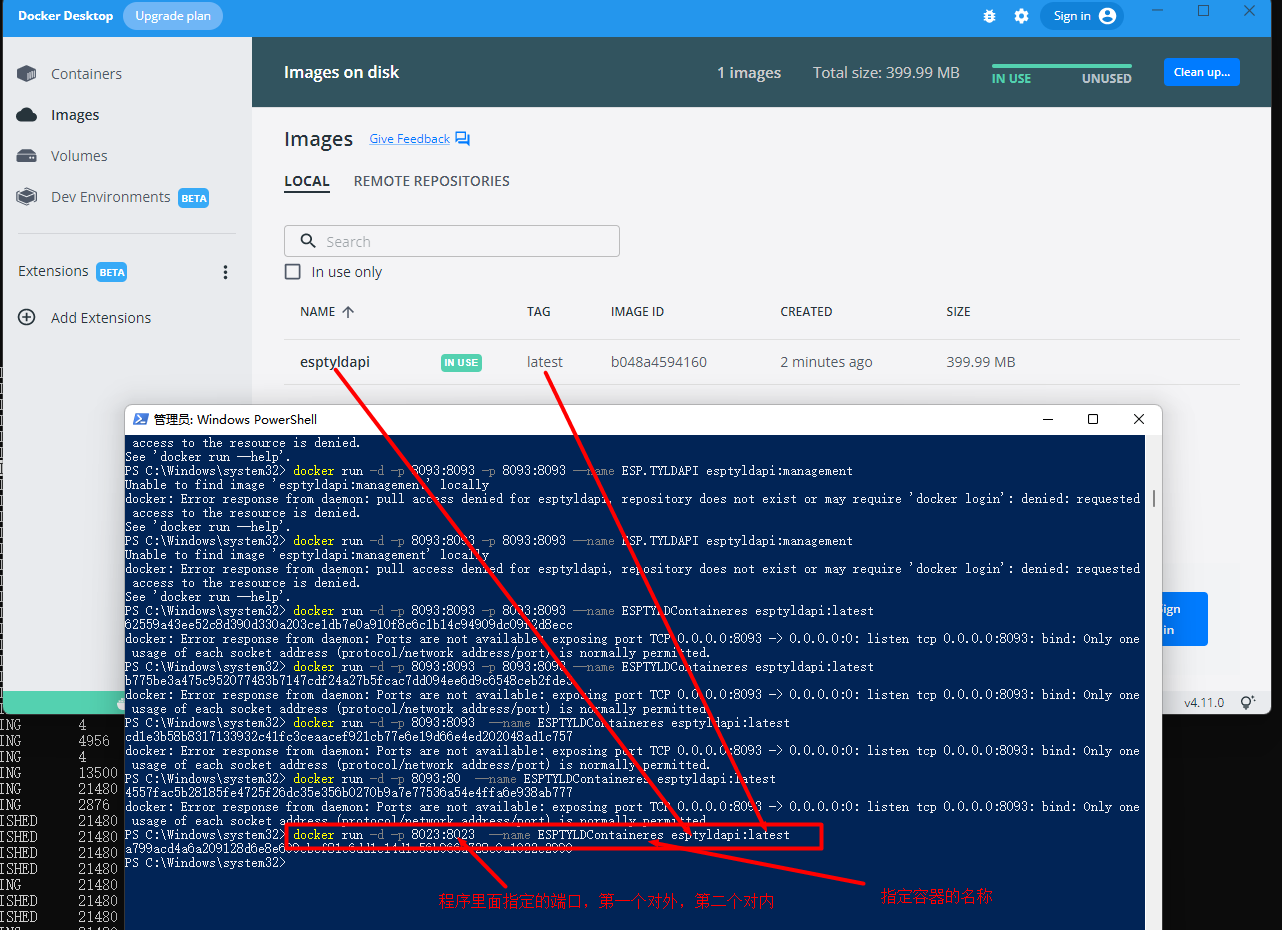This screenshot has width=1282, height=930.
Task: Click the feedback speech bubble icon
Action: coord(462,139)
